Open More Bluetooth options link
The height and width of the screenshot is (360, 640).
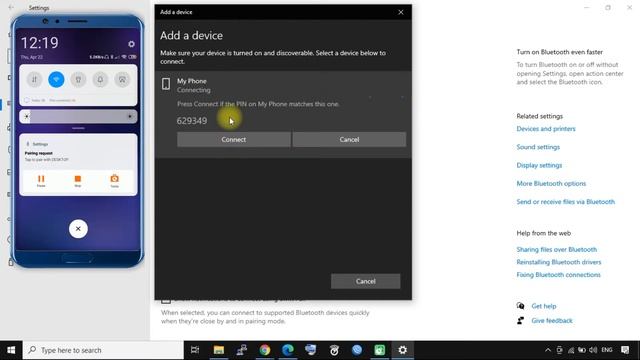[x=551, y=184]
